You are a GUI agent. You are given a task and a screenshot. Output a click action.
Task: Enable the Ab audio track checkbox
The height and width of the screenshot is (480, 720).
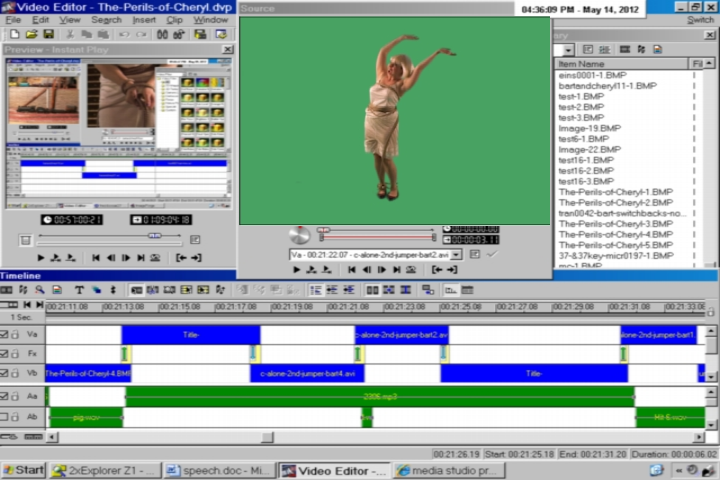(x=4, y=417)
